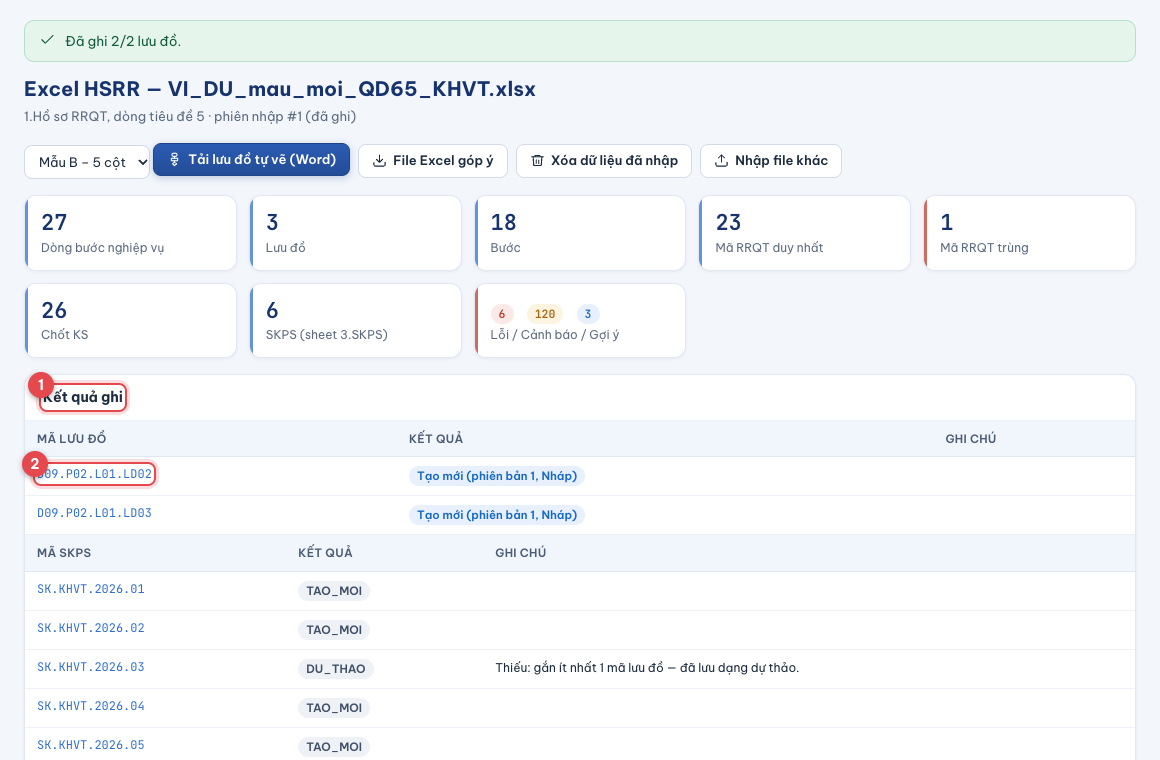Select the 18 Bước stat card
Viewport: 1160px width, 760px height.
580,233
